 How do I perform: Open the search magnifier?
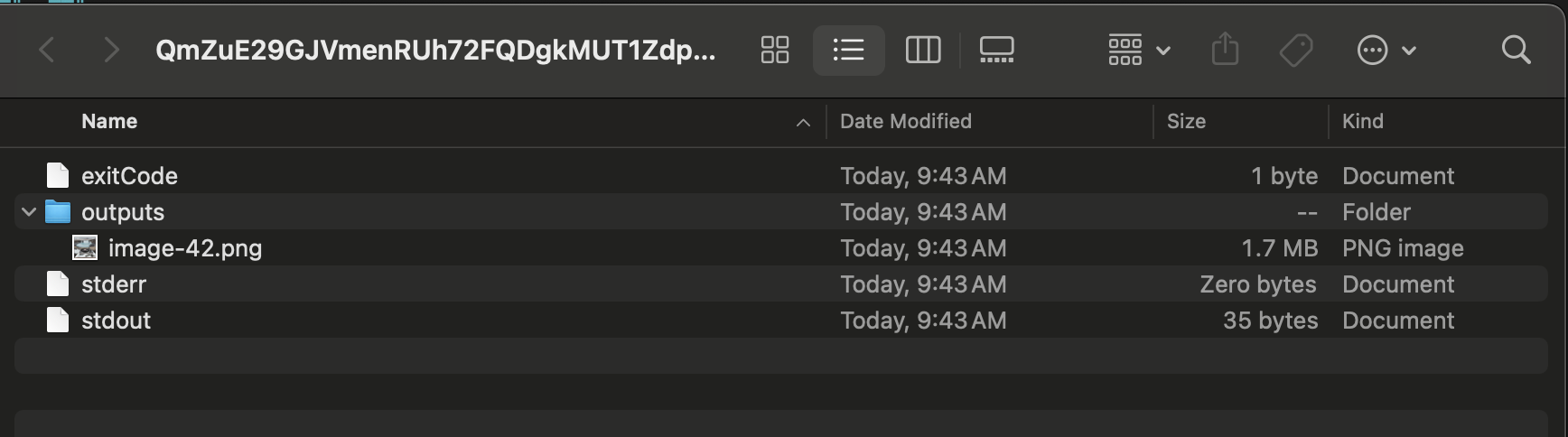coord(1517,50)
